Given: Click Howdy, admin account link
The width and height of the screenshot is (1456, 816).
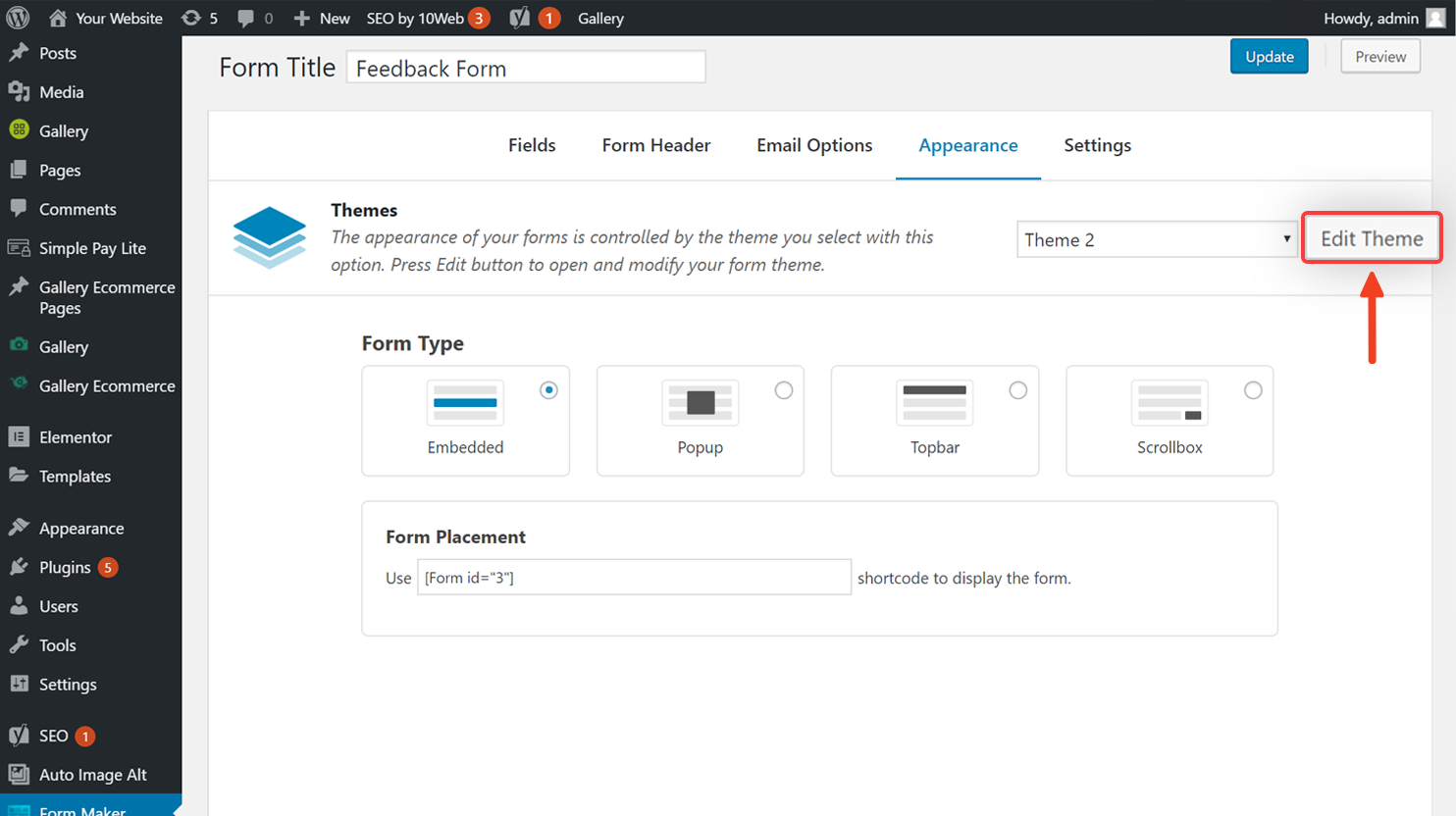Looking at the screenshot, I should [x=1371, y=18].
